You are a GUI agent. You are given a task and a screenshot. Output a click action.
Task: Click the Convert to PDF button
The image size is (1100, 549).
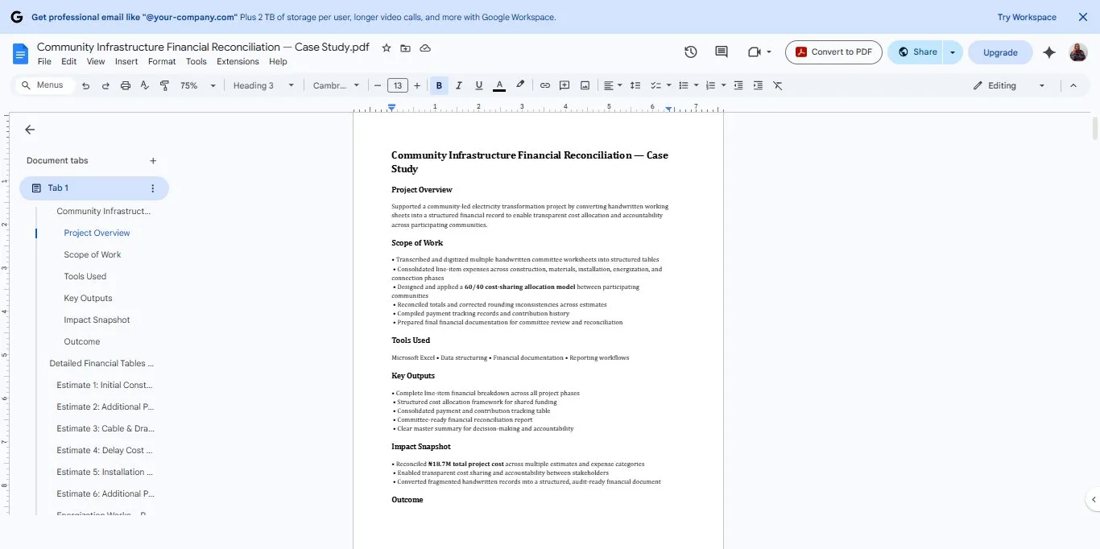pos(833,52)
